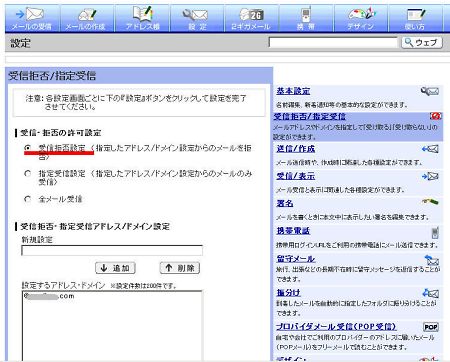Select 指定受信設定 radio button

click(28, 173)
